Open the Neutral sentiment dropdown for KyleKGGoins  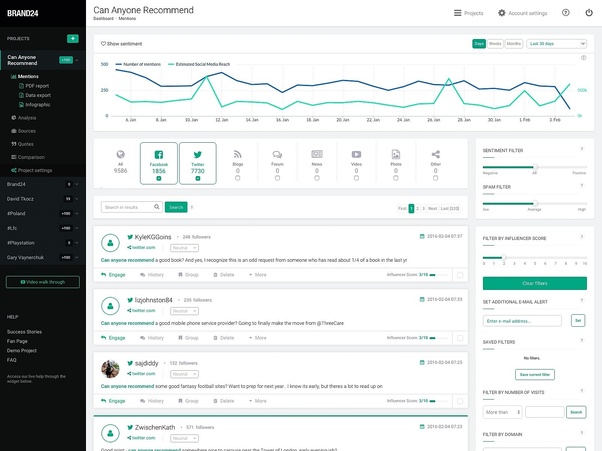(184, 246)
